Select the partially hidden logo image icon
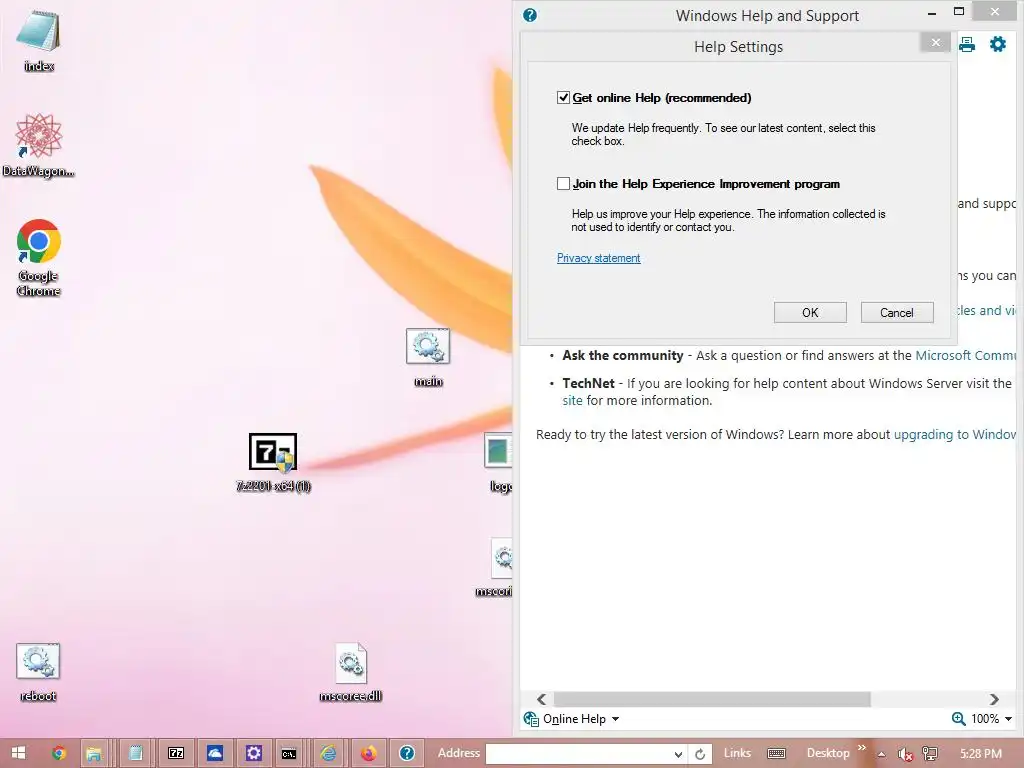Viewport: 1024px width, 768px height. (498, 462)
